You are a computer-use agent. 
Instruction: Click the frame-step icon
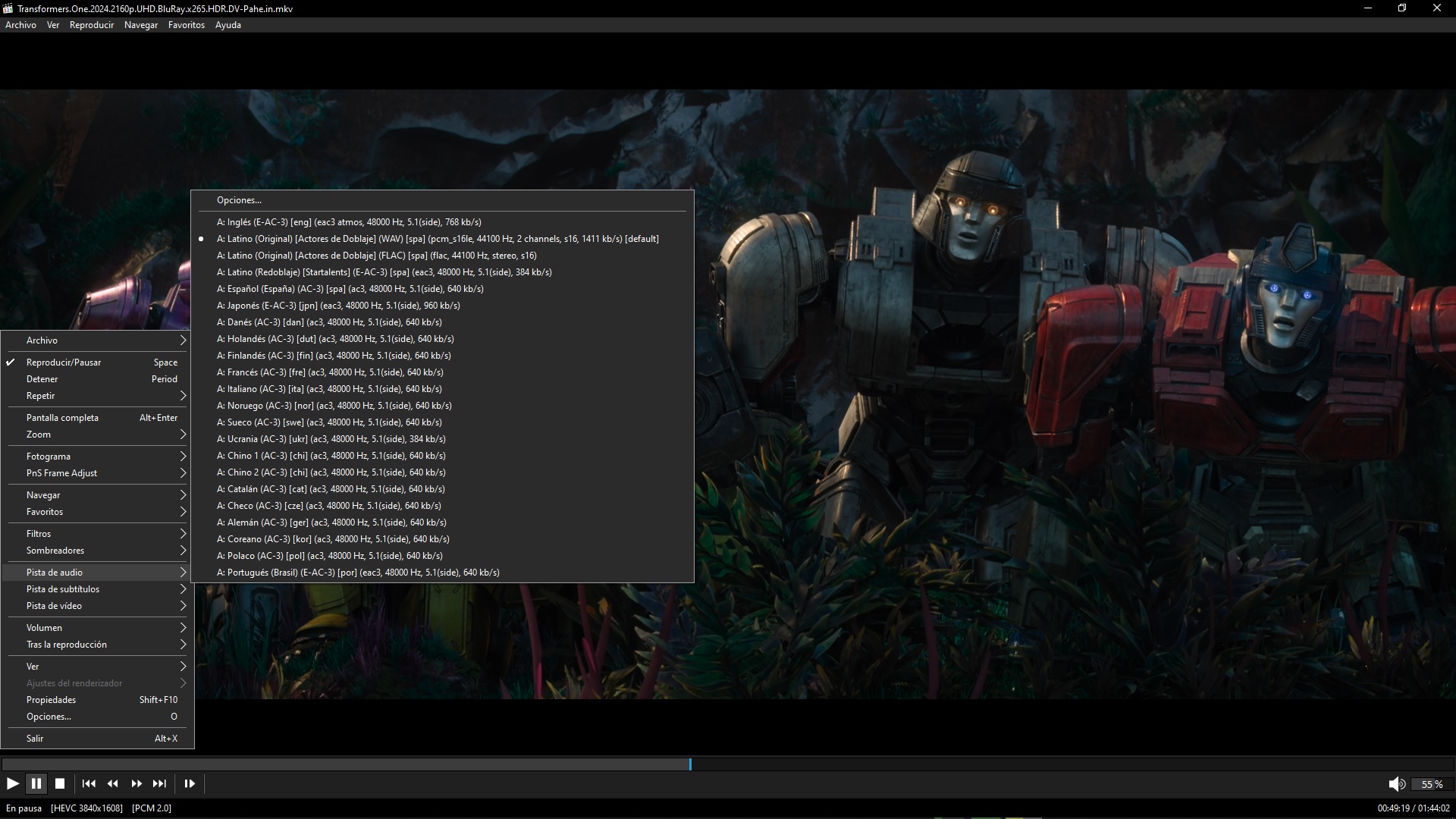click(190, 783)
